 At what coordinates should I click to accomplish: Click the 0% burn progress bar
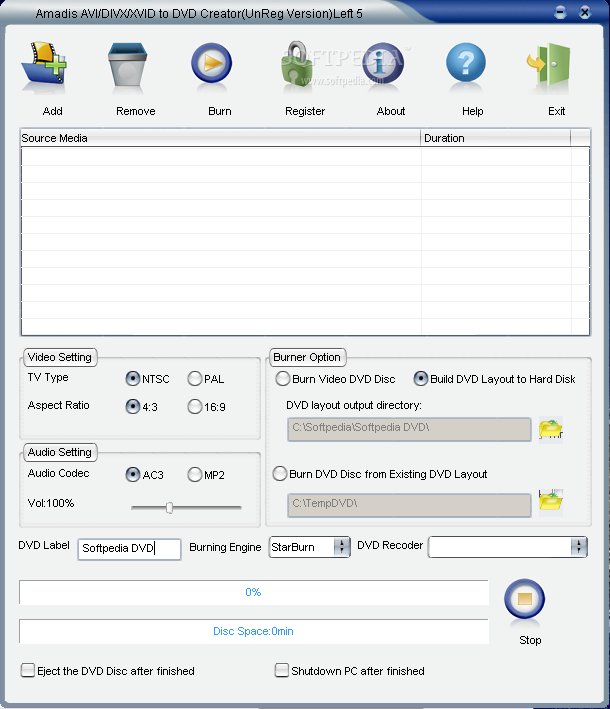[x=254, y=592]
